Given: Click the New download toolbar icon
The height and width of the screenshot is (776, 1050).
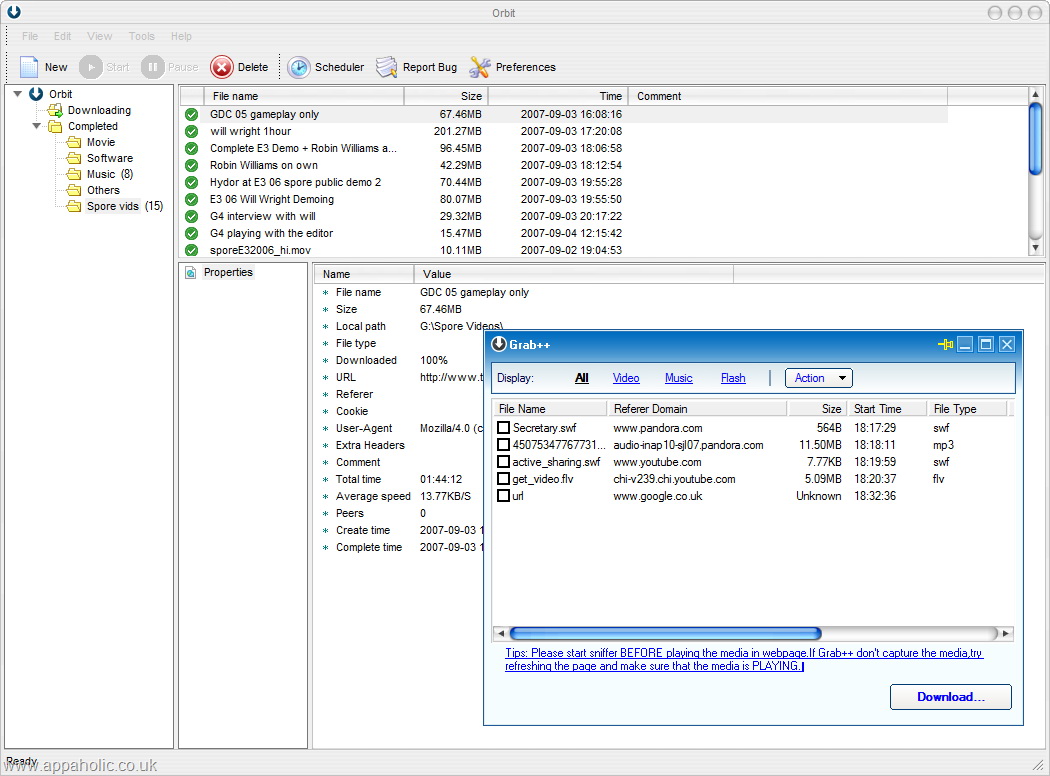Looking at the screenshot, I should point(29,67).
